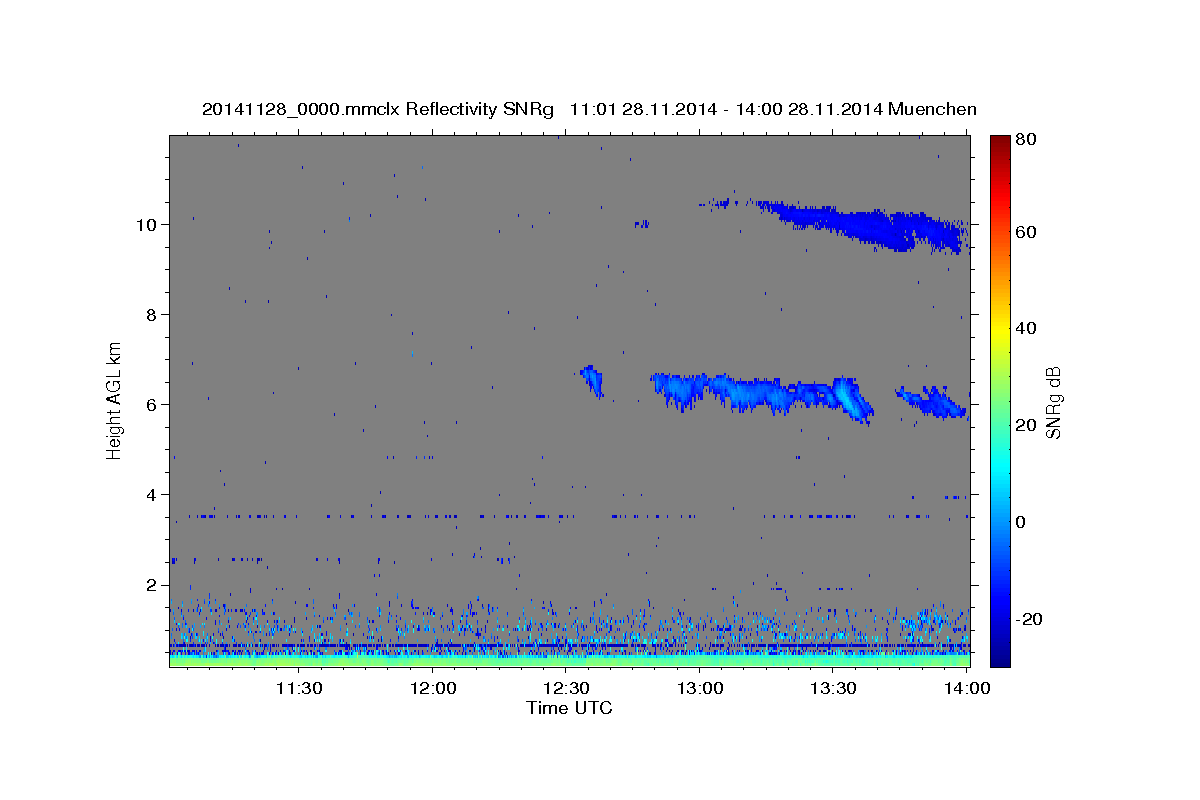
Task: Click the 13:00 time tick label
Action: (700, 688)
